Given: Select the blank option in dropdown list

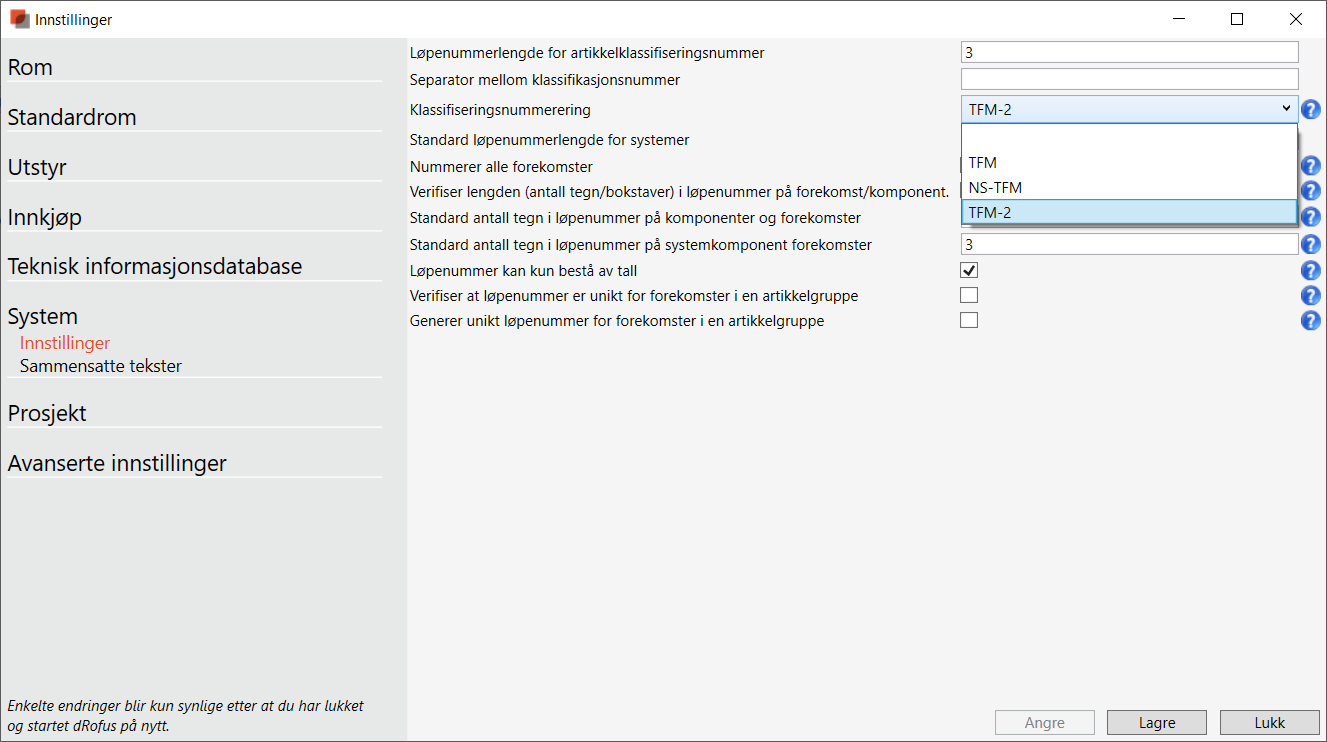Looking at the screenshot, I should [1128, 138].
